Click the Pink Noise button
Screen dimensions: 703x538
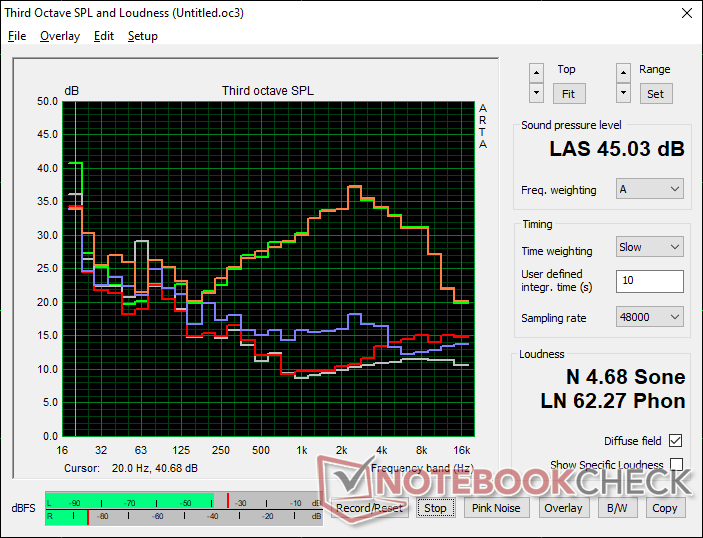[x=496, y=508]
